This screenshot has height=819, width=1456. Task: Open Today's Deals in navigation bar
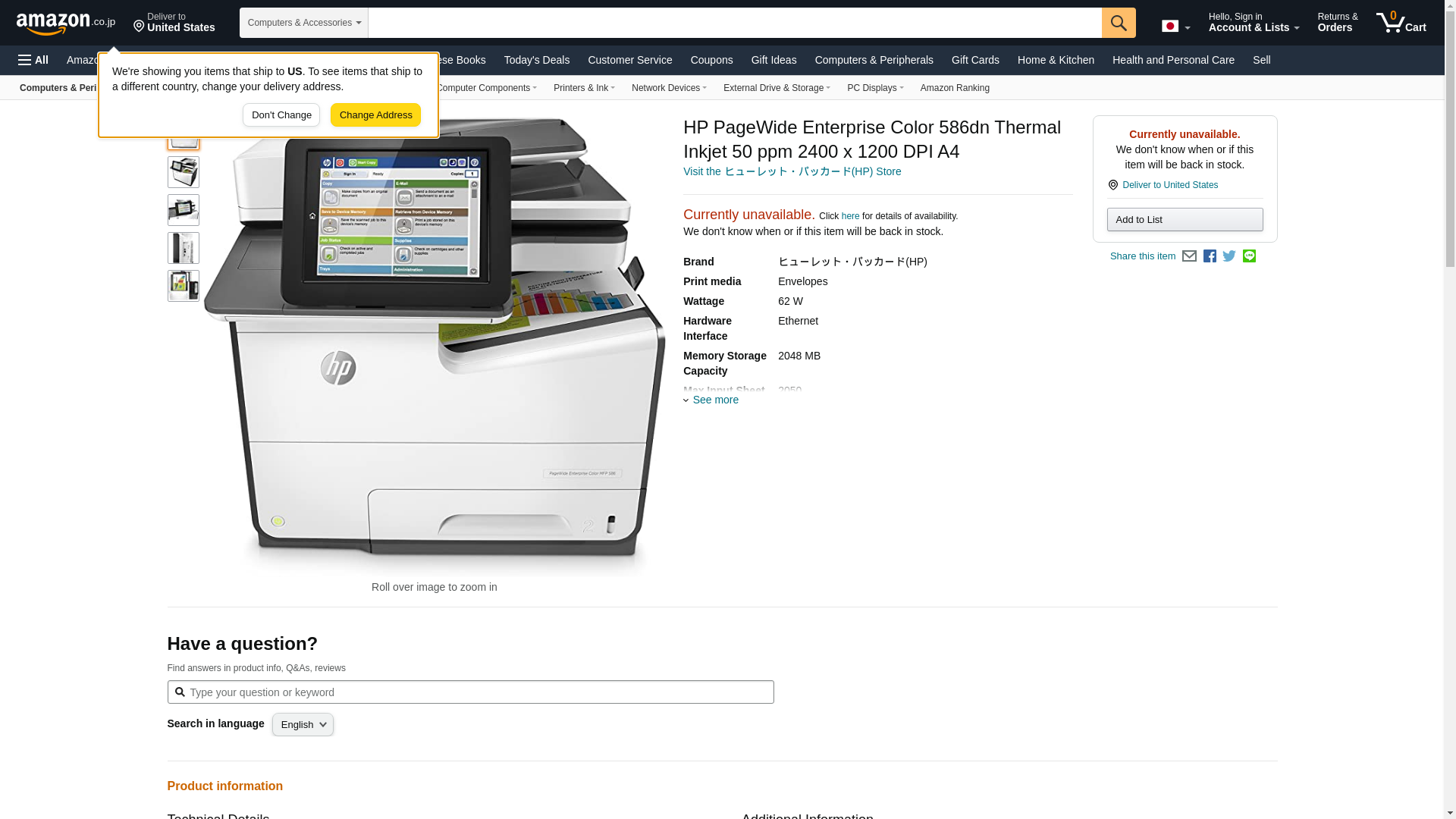pos(536,60)
